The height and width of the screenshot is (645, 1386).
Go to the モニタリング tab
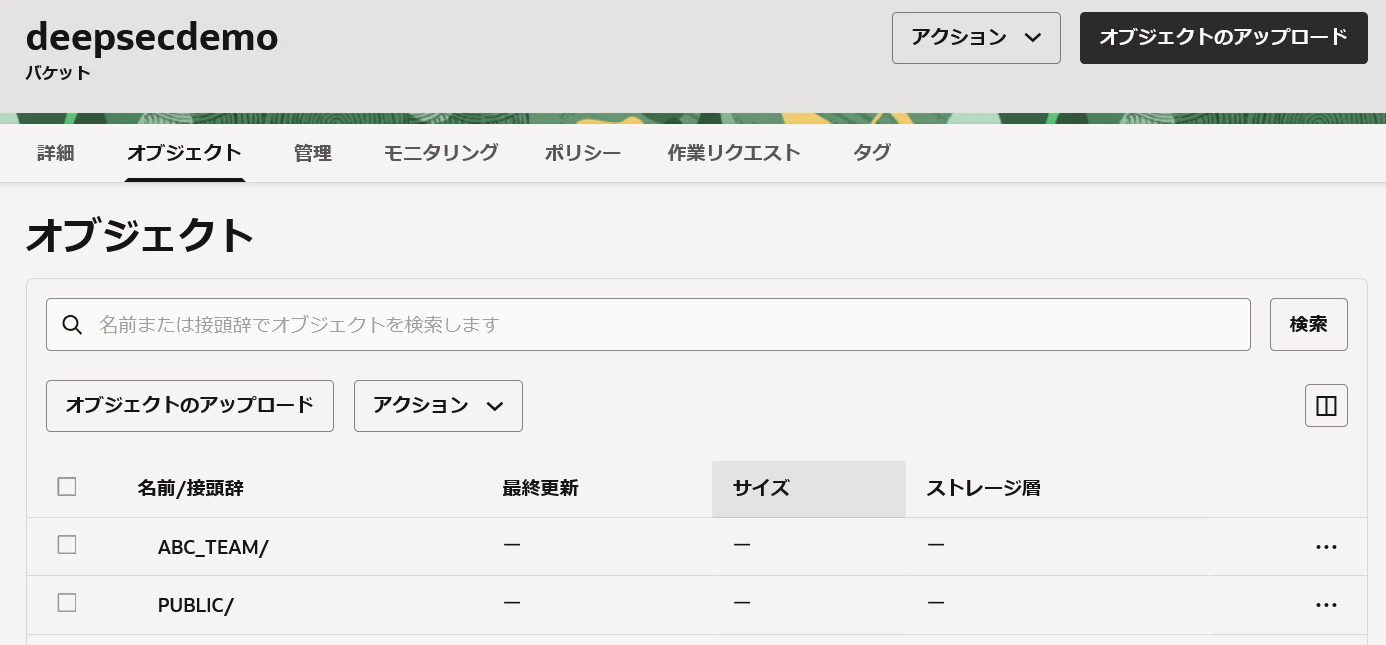(441, 153)
